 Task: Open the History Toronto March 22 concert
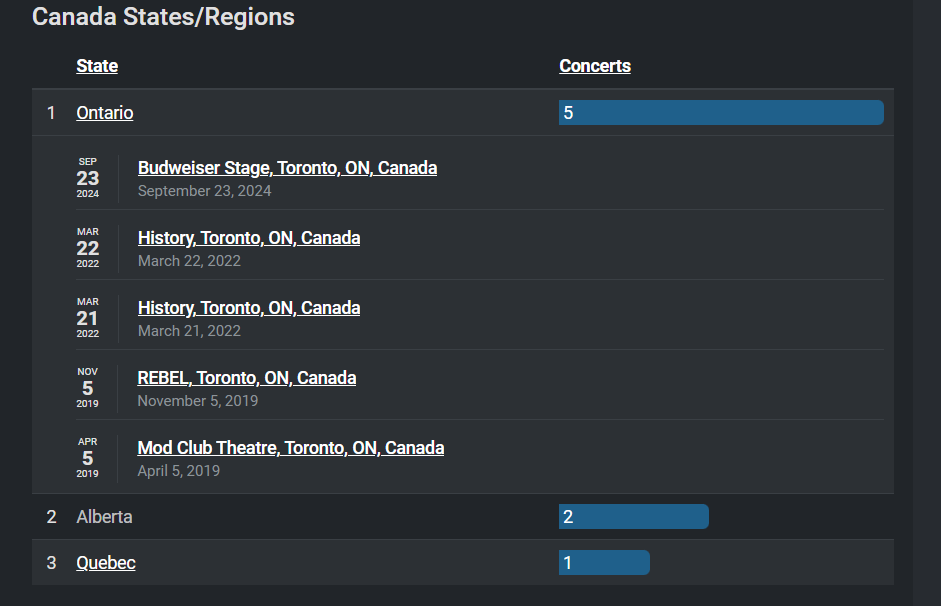pyautogui.click(x=248, y=237)
